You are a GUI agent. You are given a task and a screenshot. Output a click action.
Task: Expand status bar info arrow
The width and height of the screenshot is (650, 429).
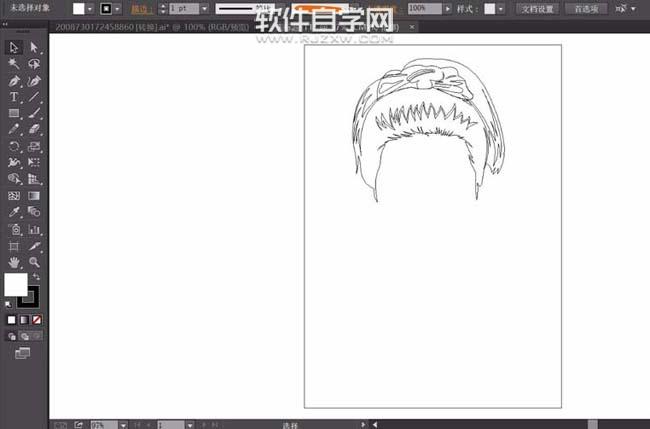(363, 424)
